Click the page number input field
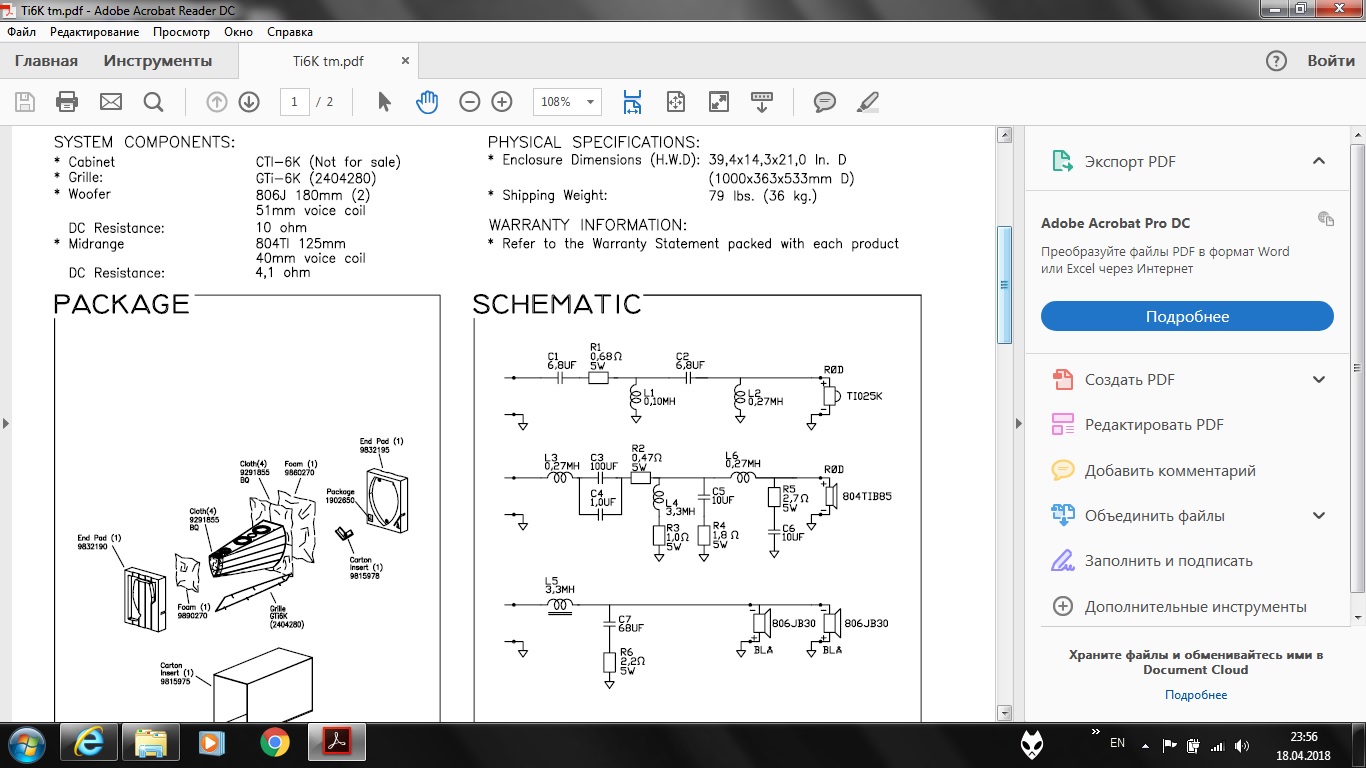The width and height of the screenshot is (1366, 768). coord(294,101)
